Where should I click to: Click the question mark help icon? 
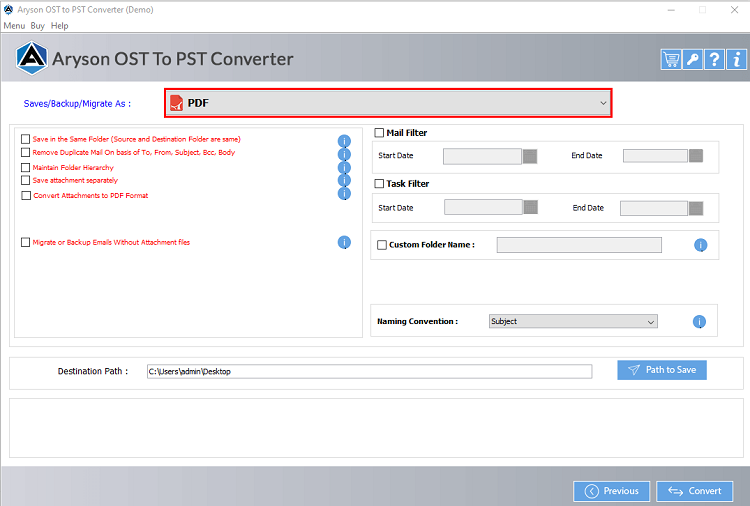click(714, 59)
